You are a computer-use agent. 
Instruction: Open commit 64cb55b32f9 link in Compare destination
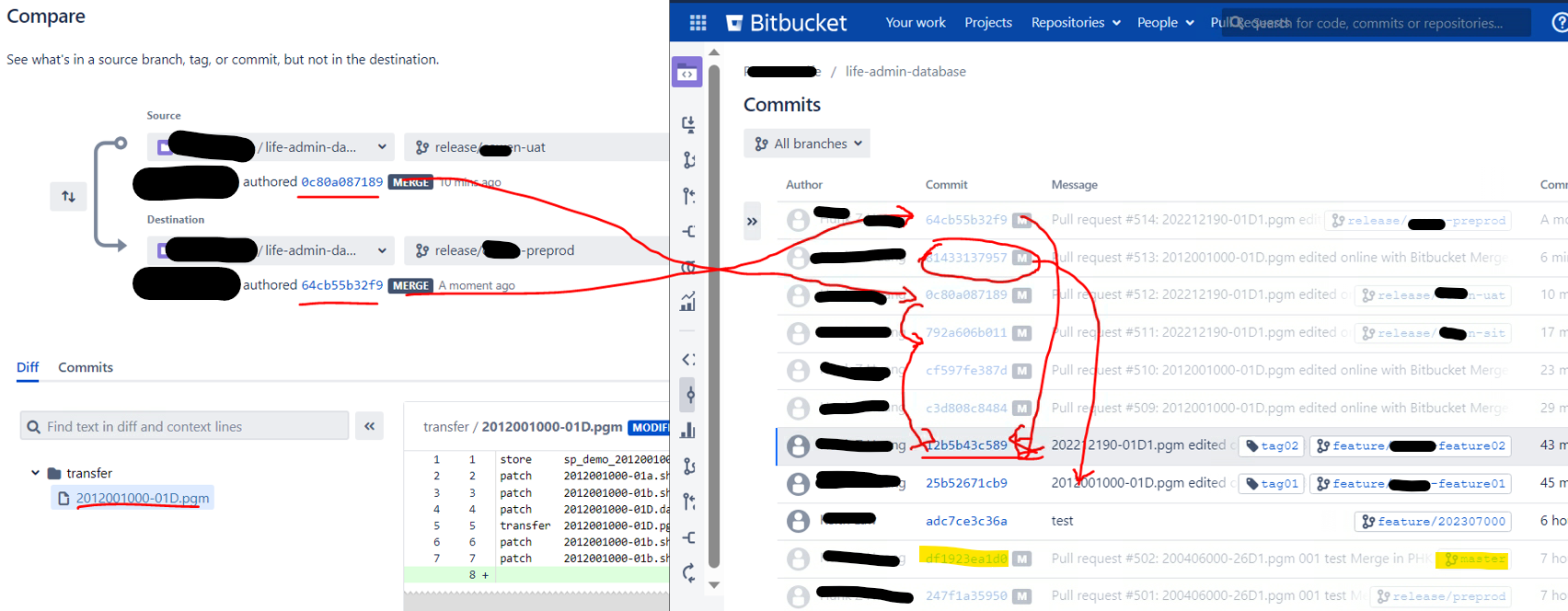pyautogui.click(x=342, y=285)
